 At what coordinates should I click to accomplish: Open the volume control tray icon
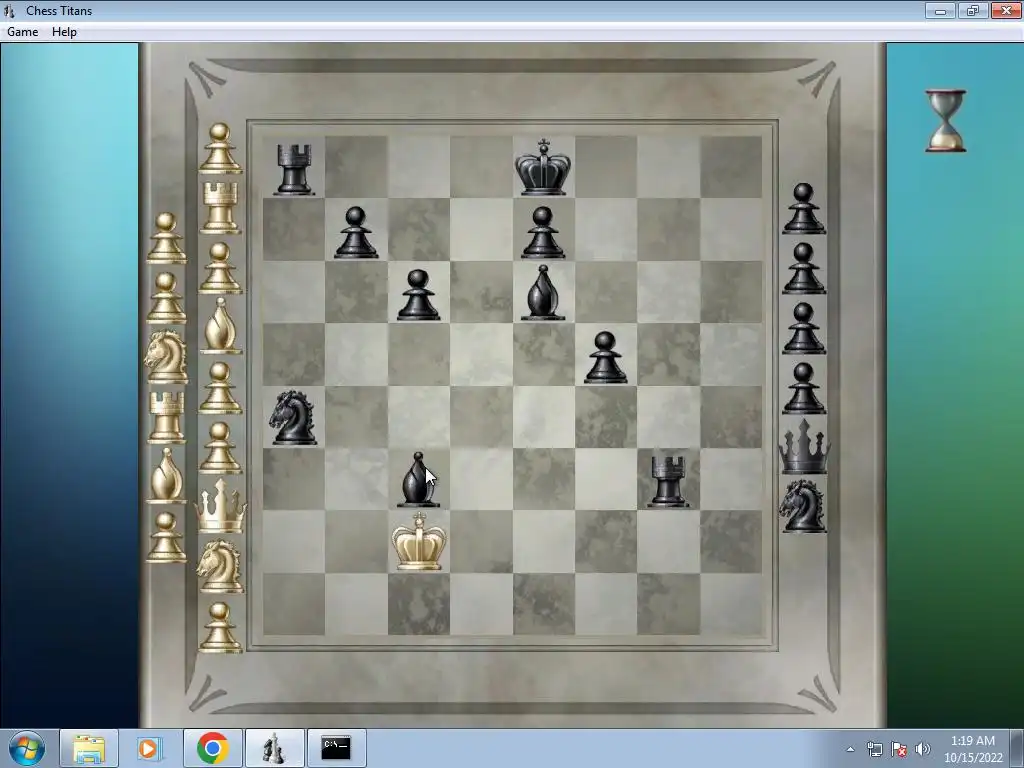click(x=922, y=749)
